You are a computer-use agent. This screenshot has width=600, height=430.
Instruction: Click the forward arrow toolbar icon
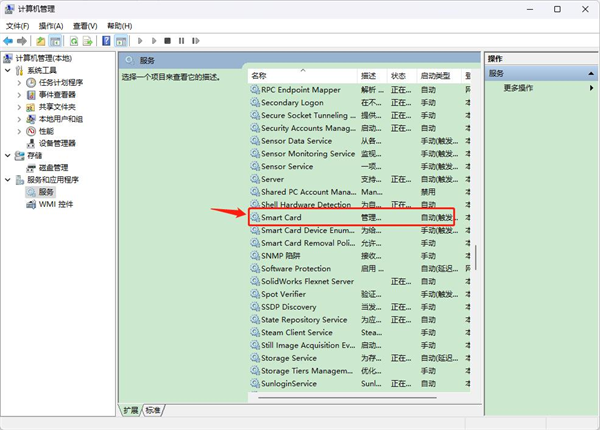click(22, 41)
